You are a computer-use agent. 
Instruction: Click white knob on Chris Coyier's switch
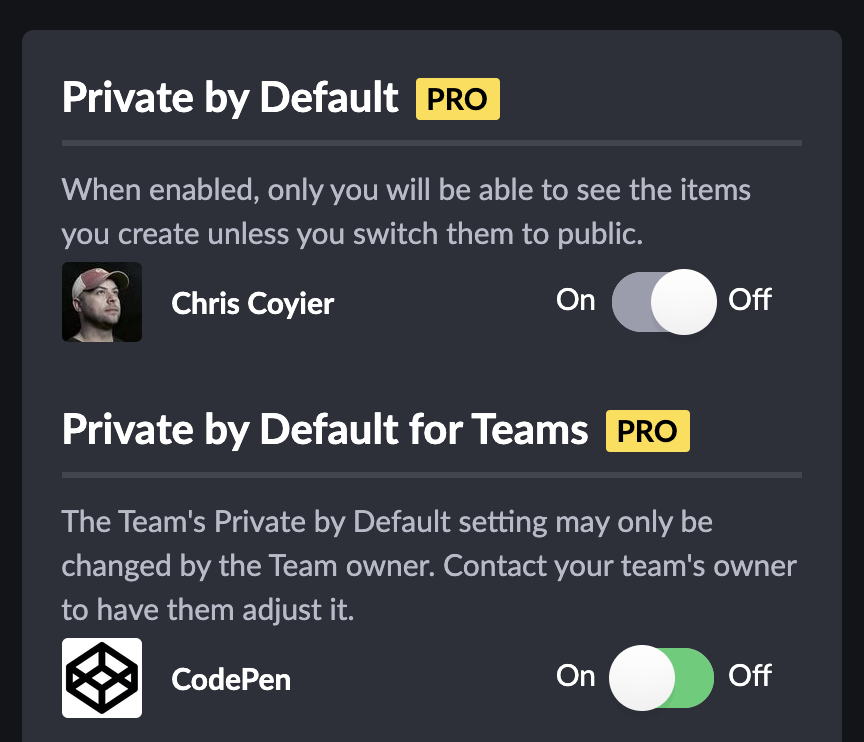[683, 302]
